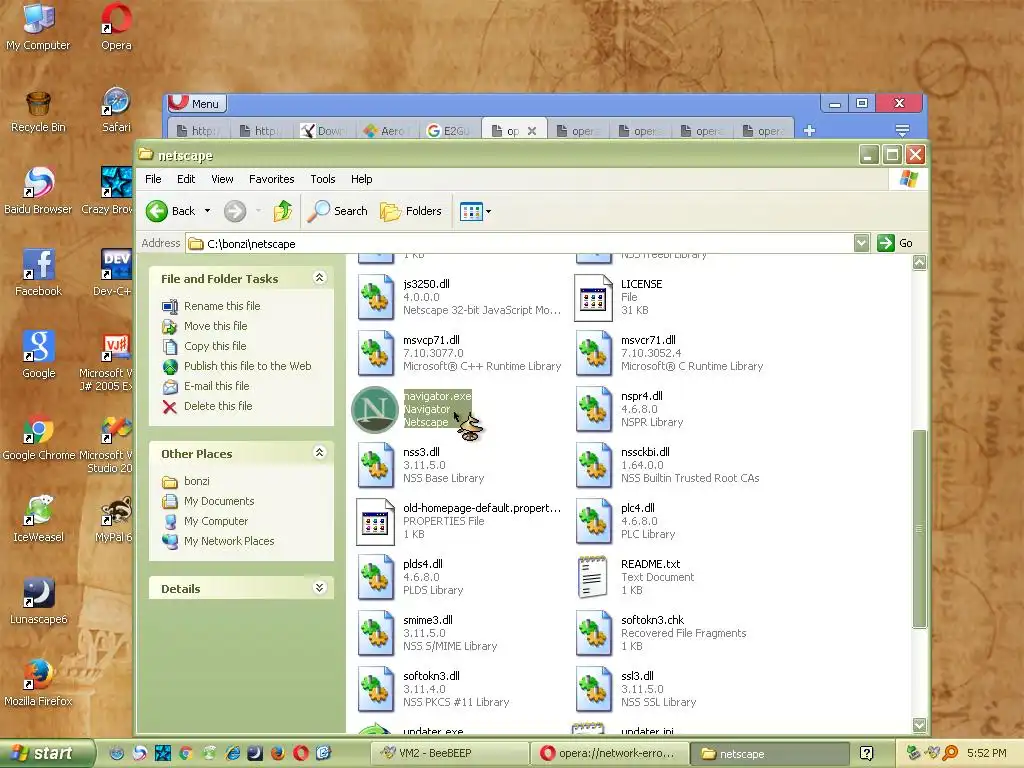Click the scroll up arrow in file list

pos(920,263)
